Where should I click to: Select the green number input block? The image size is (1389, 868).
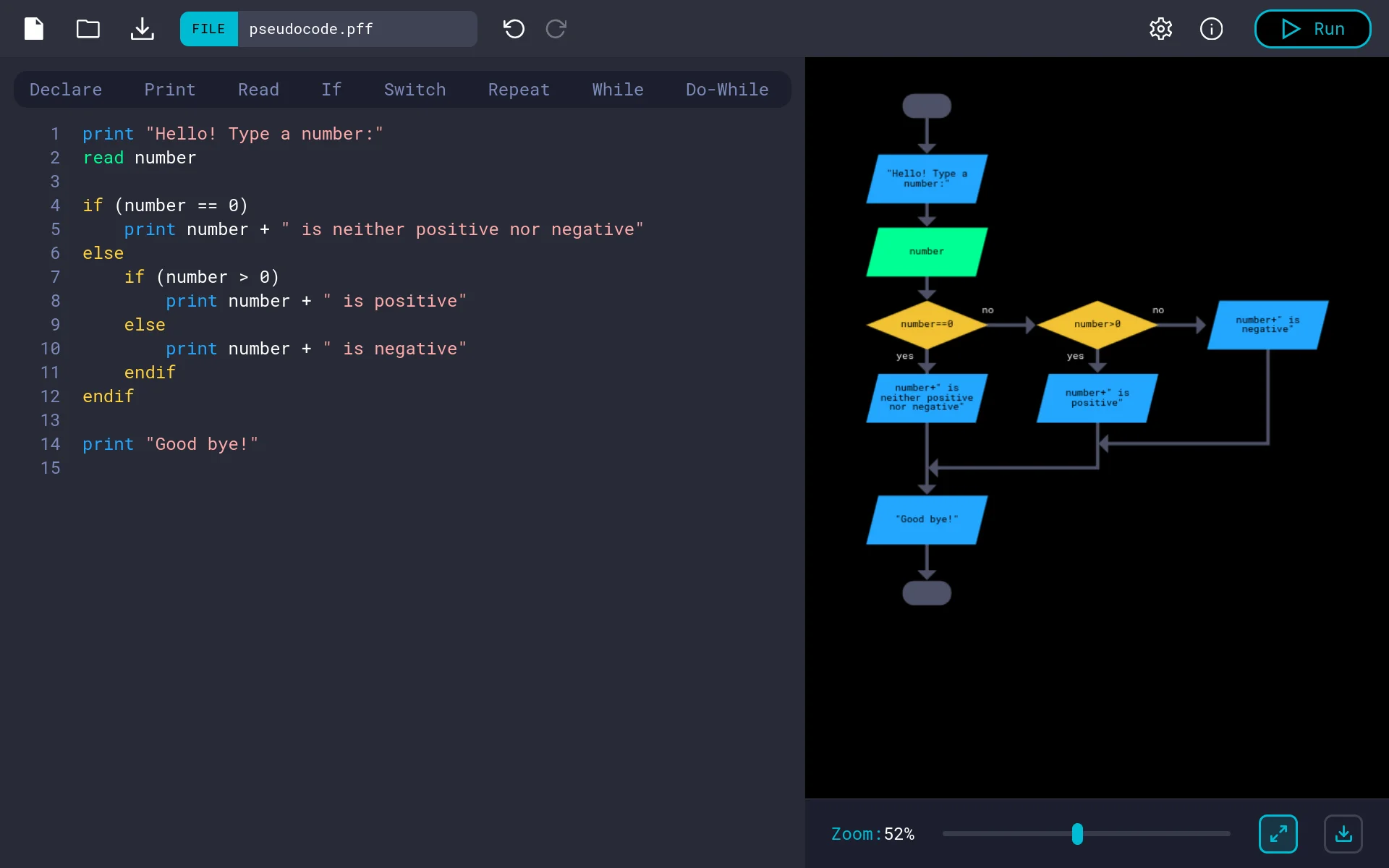point(927,252)
